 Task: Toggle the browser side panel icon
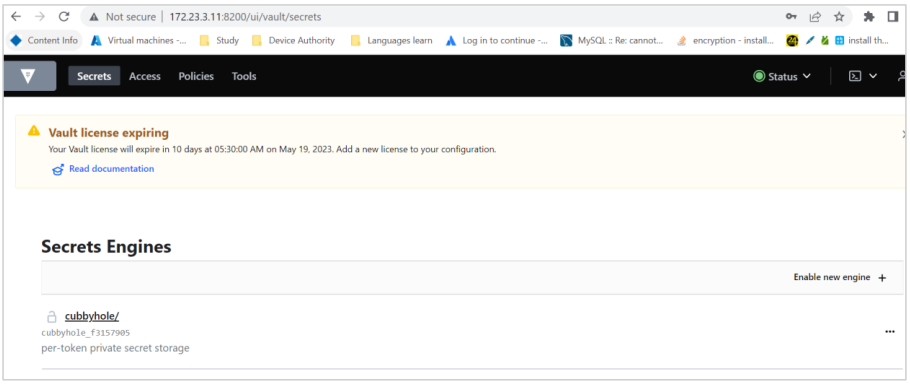(893, 17)
